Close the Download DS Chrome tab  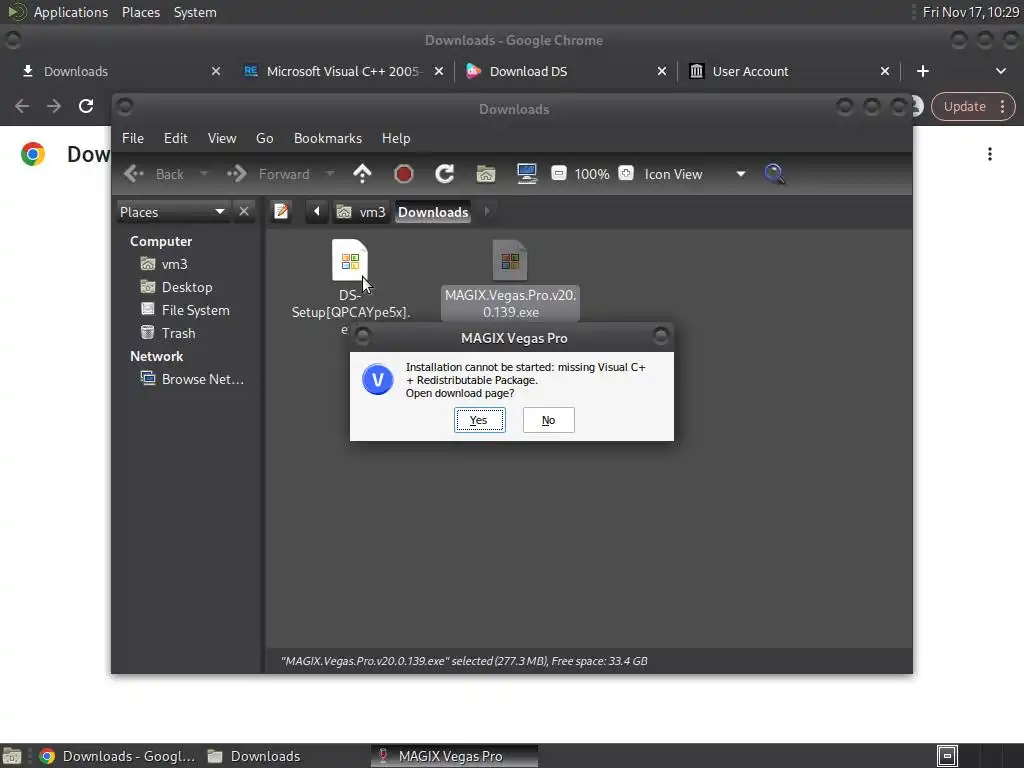[662, 71]
